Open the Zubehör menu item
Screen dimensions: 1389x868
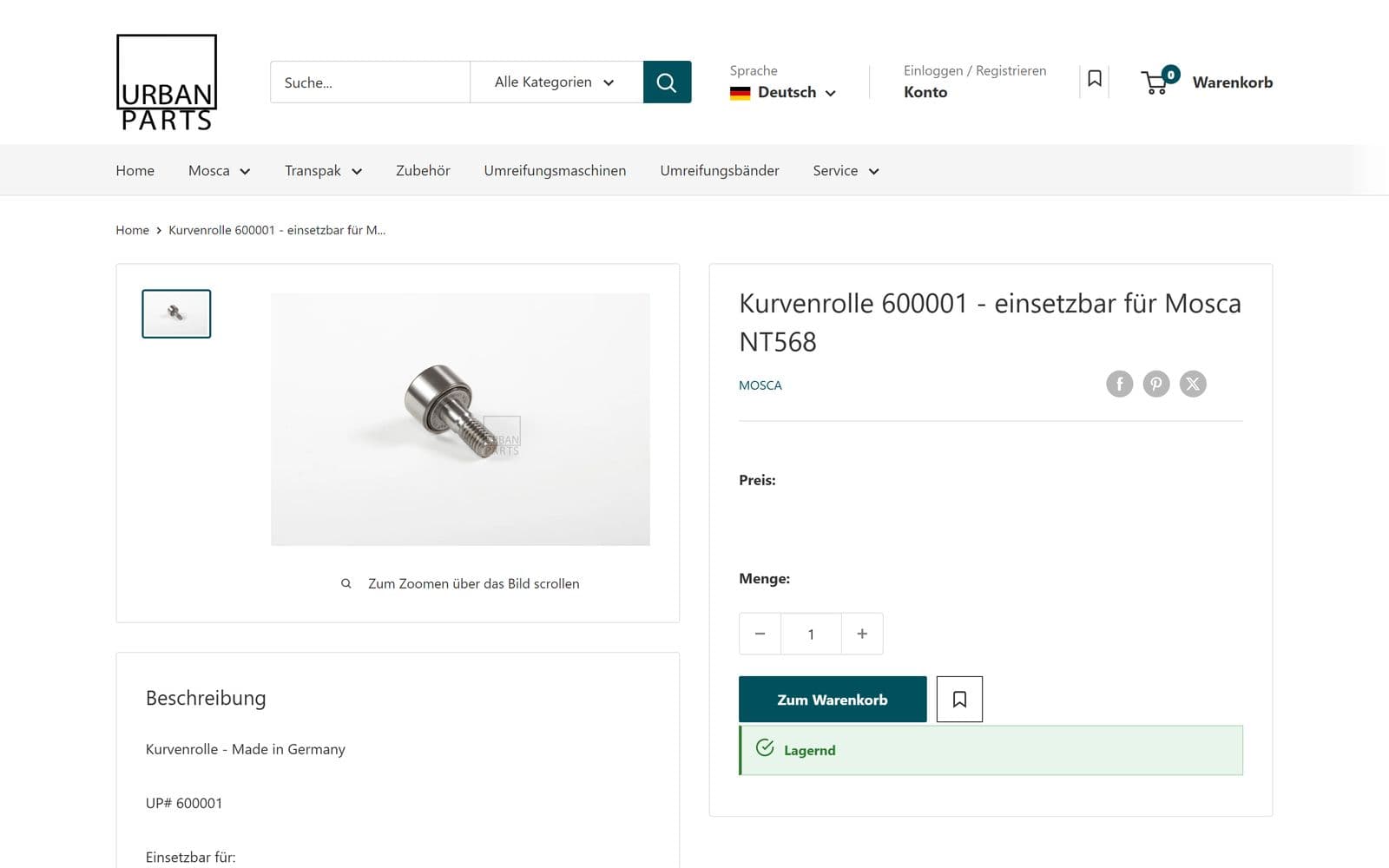tap(423, 171)
